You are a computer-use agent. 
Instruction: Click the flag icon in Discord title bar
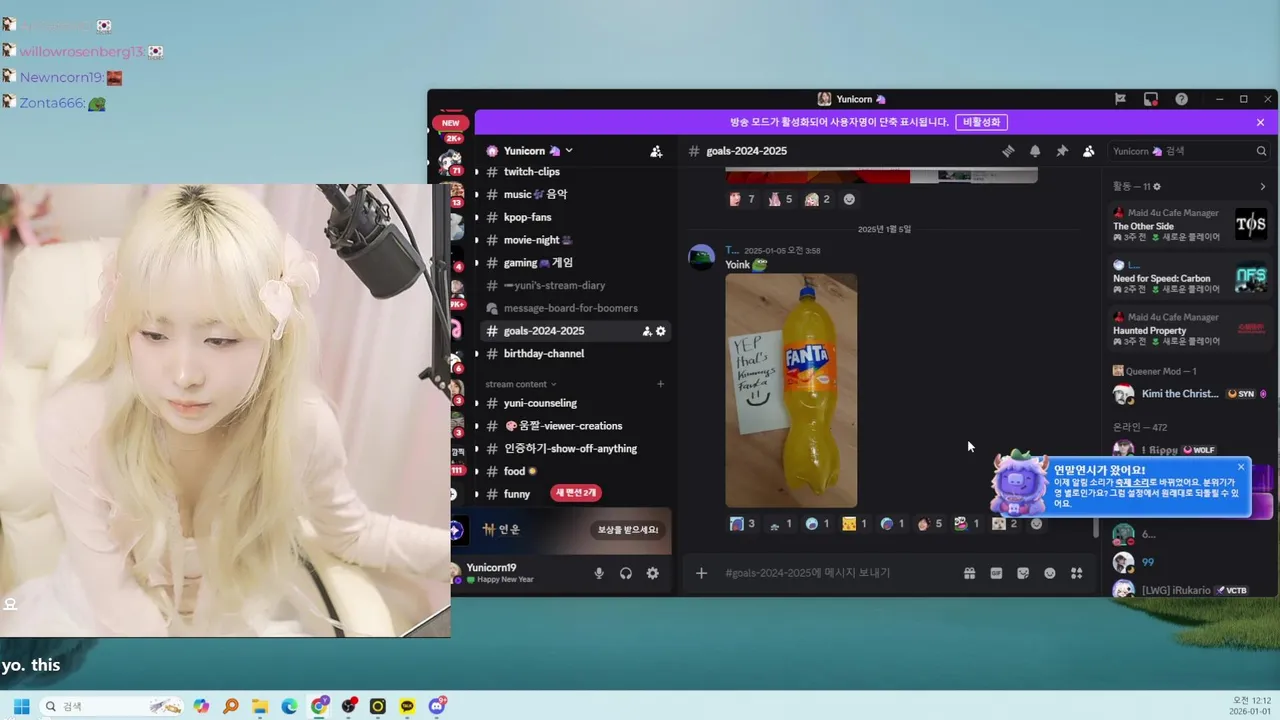[x=1120, y=99]
